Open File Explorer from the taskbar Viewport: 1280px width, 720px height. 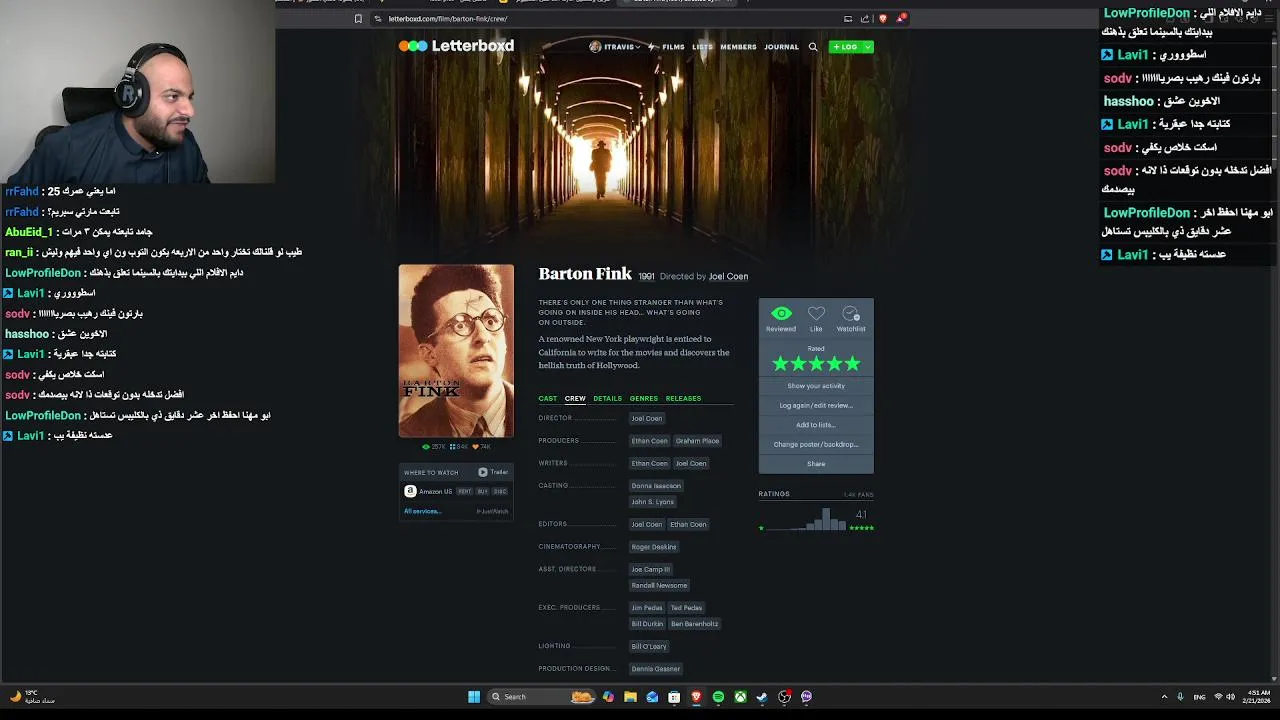pos(630,697)
